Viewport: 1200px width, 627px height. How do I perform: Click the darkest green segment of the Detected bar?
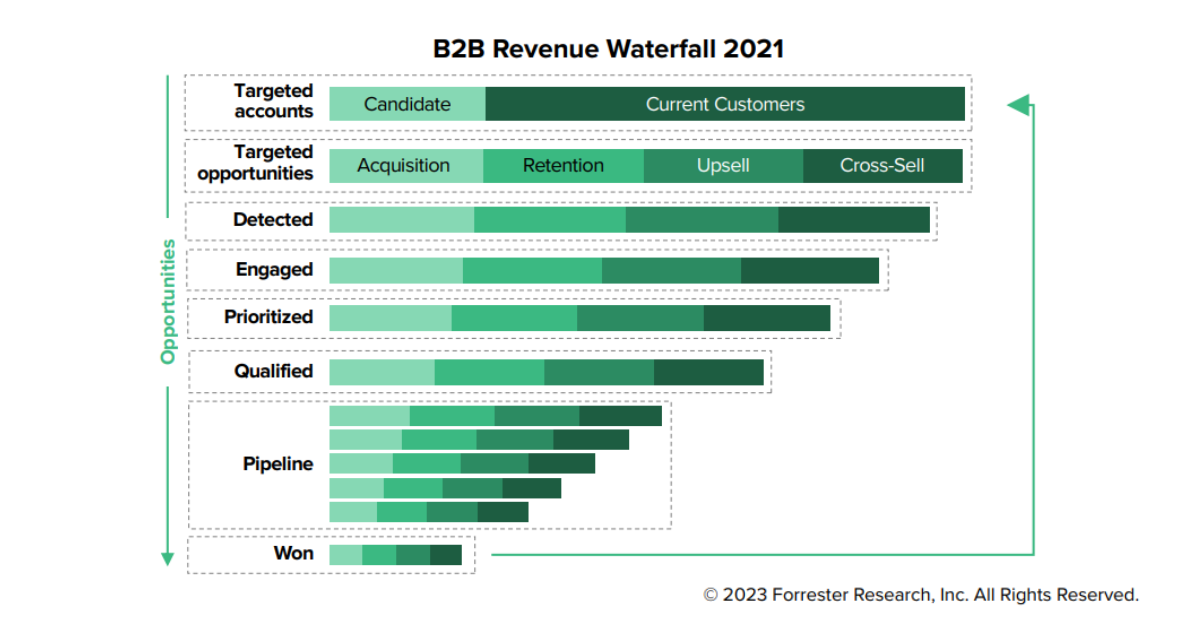click(x=854, y=220)
